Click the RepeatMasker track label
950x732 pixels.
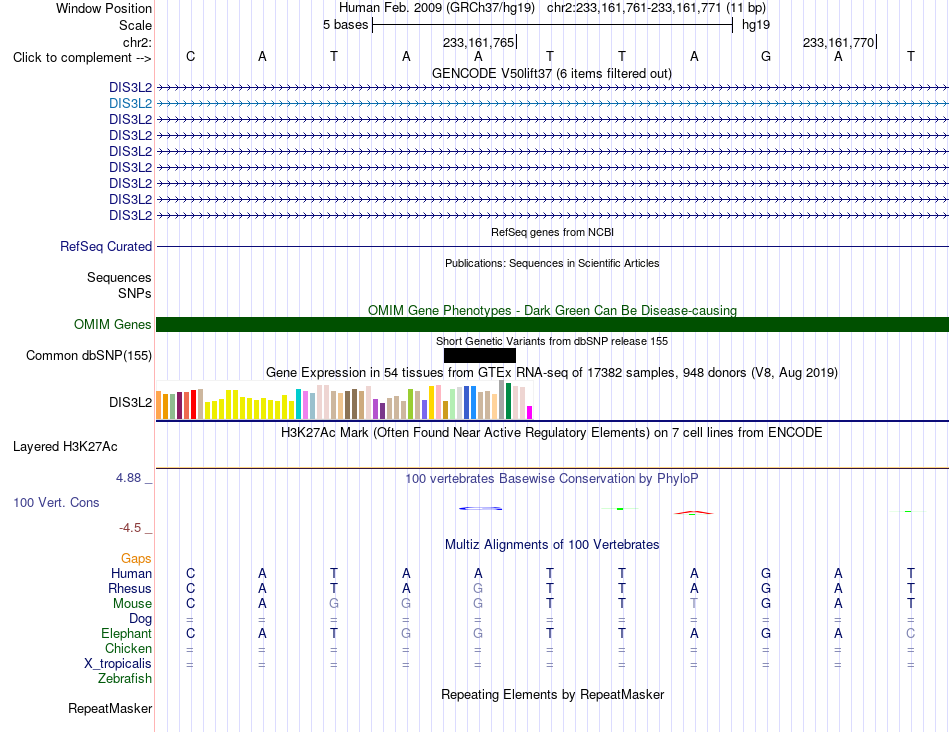coord(110,708)
